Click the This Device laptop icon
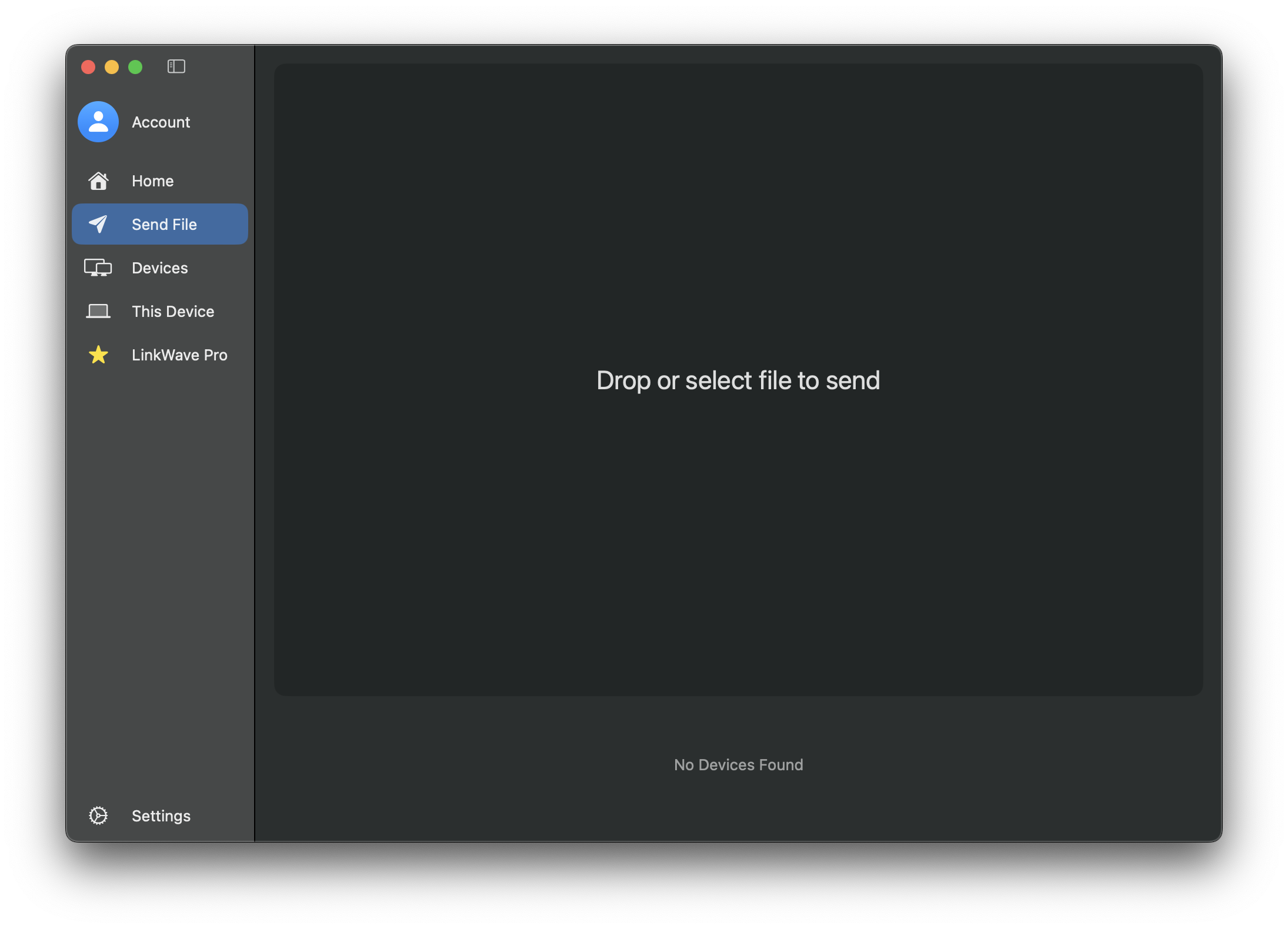This screenshot has width=1288, height=929. tap(98, 311)
